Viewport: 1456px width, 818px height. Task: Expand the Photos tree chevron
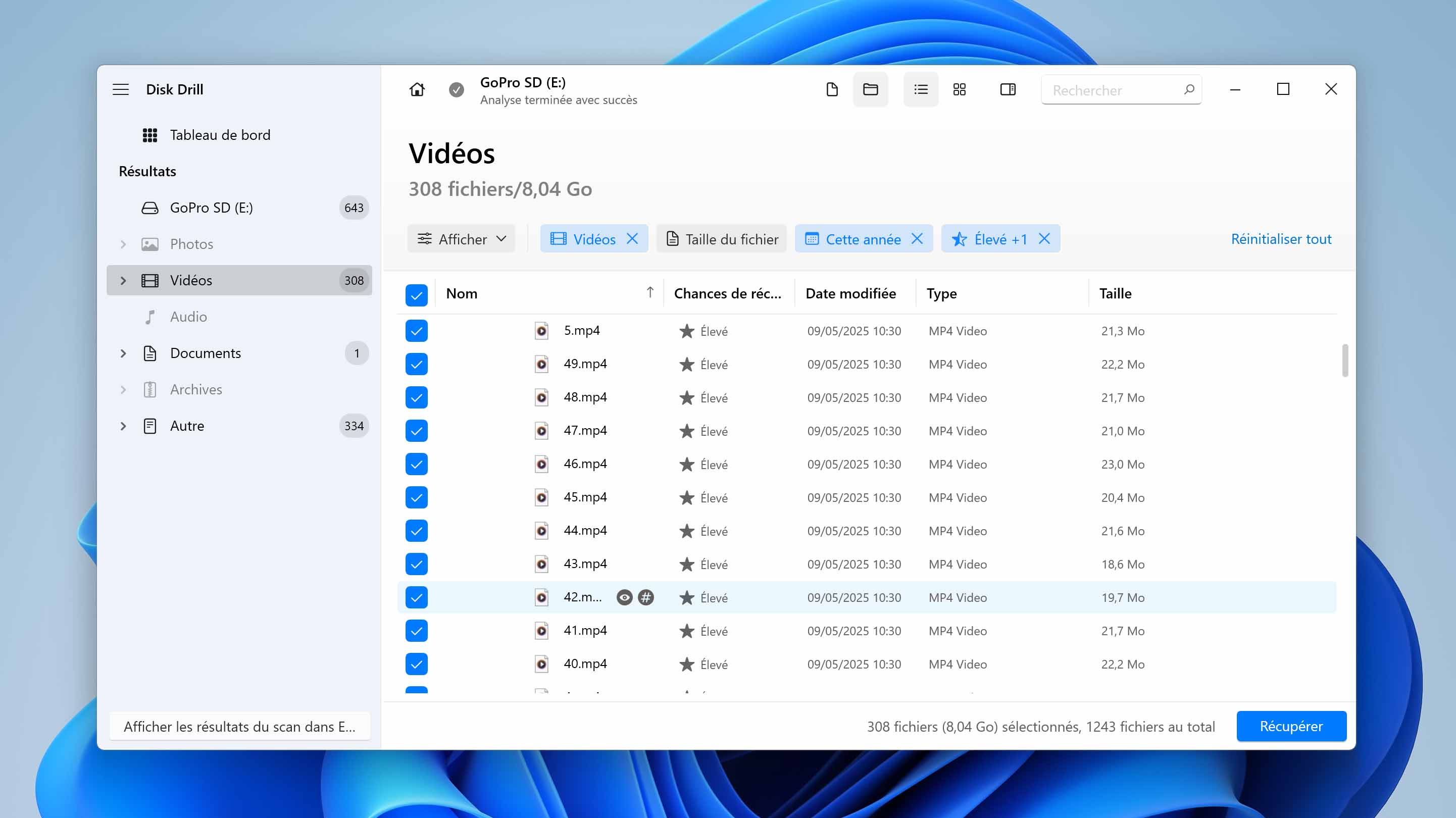(123, 244)
